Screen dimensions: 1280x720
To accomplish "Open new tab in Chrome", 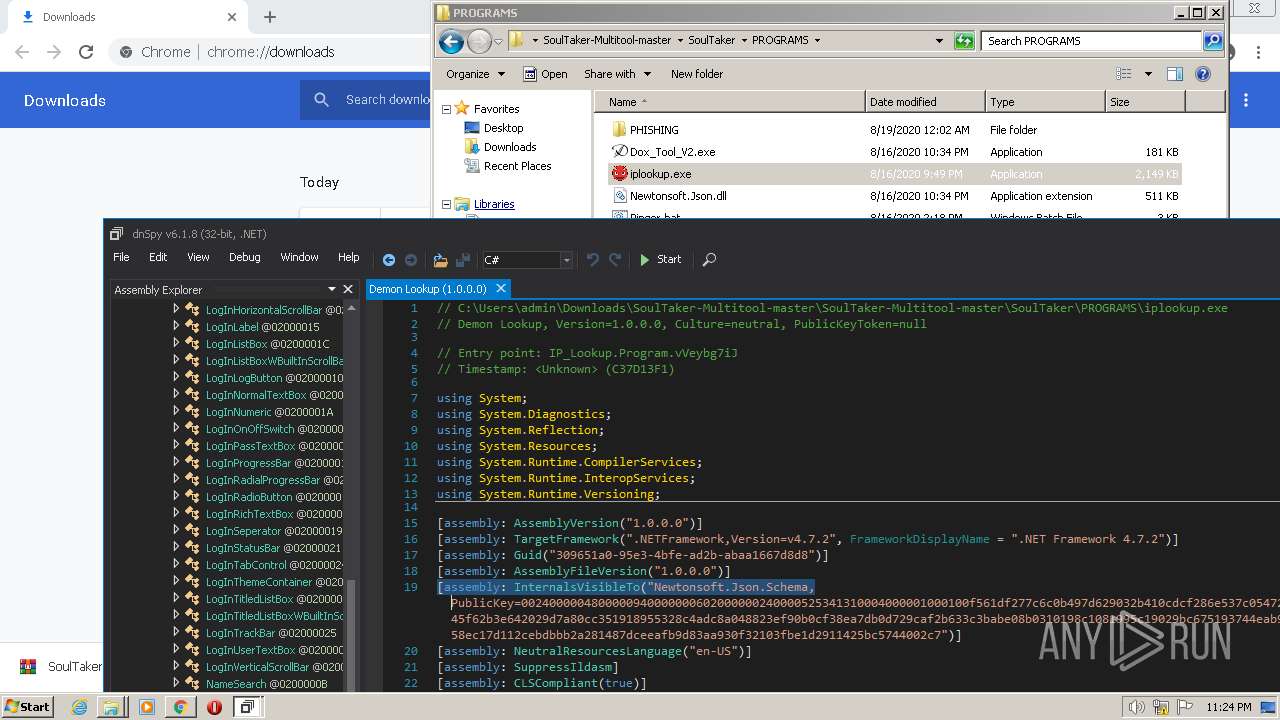I will (270, 17).
